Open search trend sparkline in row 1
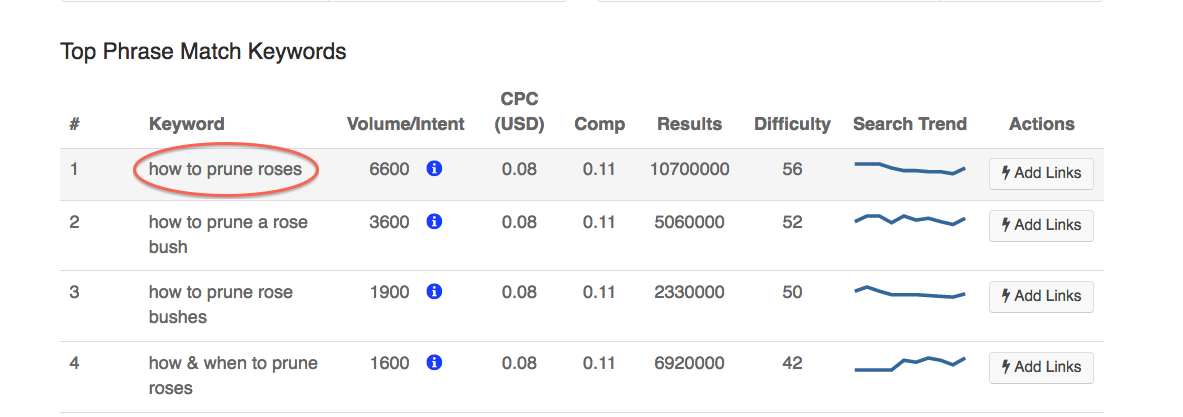Image resolution: width=1183 pixels, height=417 pixels. pos(910,168)
